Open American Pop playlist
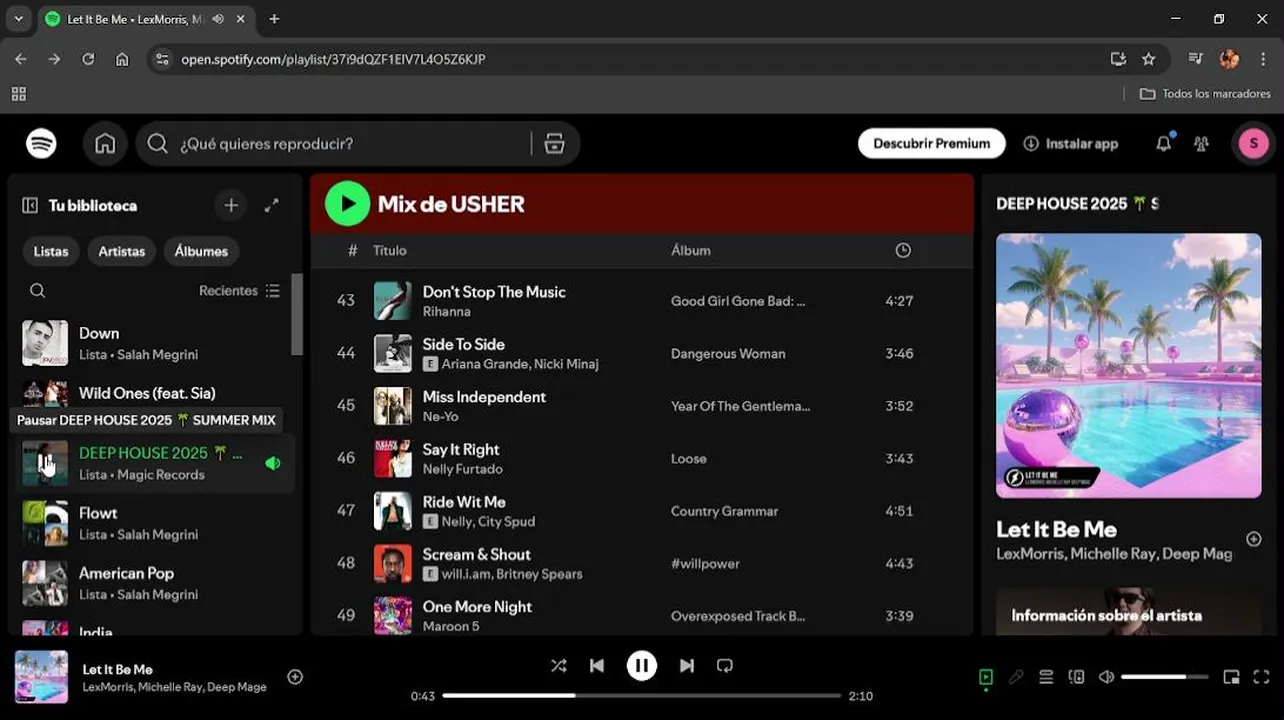 coord(155,583)
